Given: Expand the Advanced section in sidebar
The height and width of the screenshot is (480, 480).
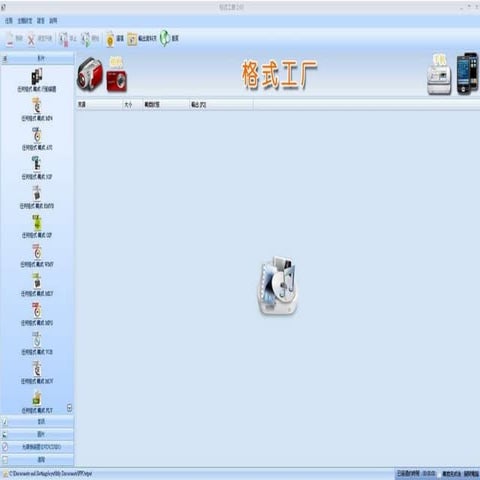Looking at the screenshot, I should tap(37, 460).
